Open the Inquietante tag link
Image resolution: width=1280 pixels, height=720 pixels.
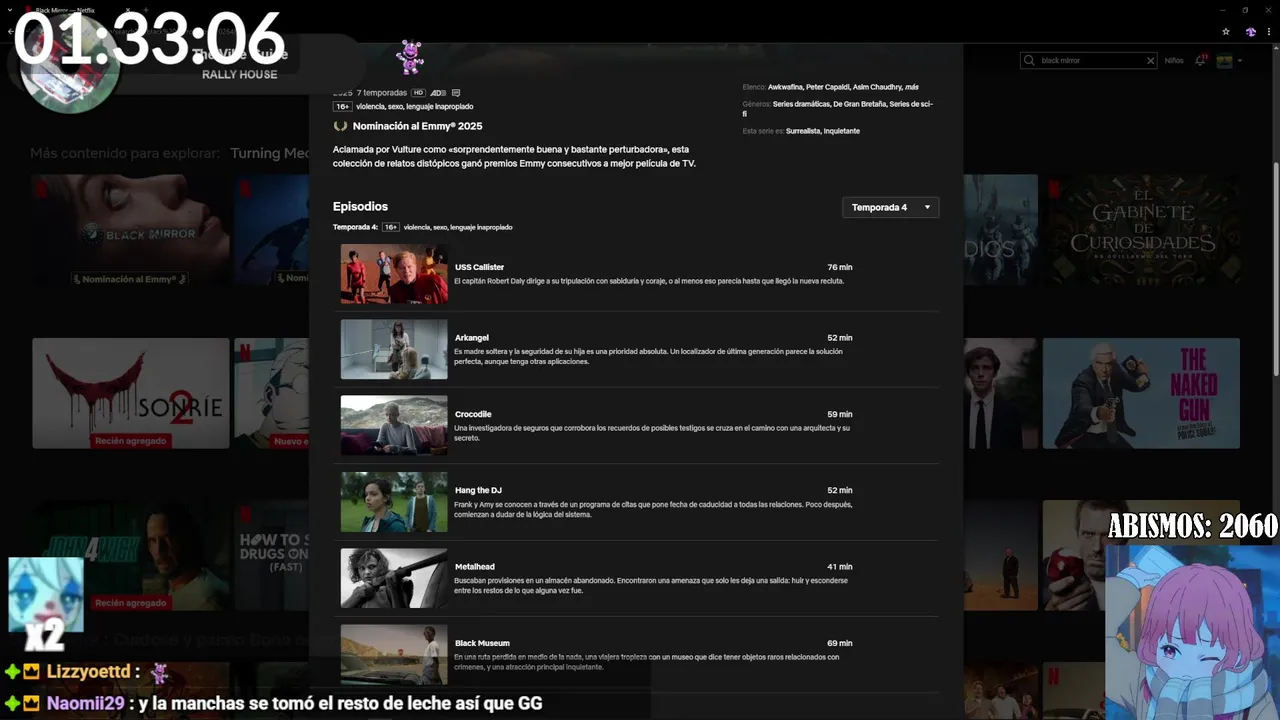(842, 131)
